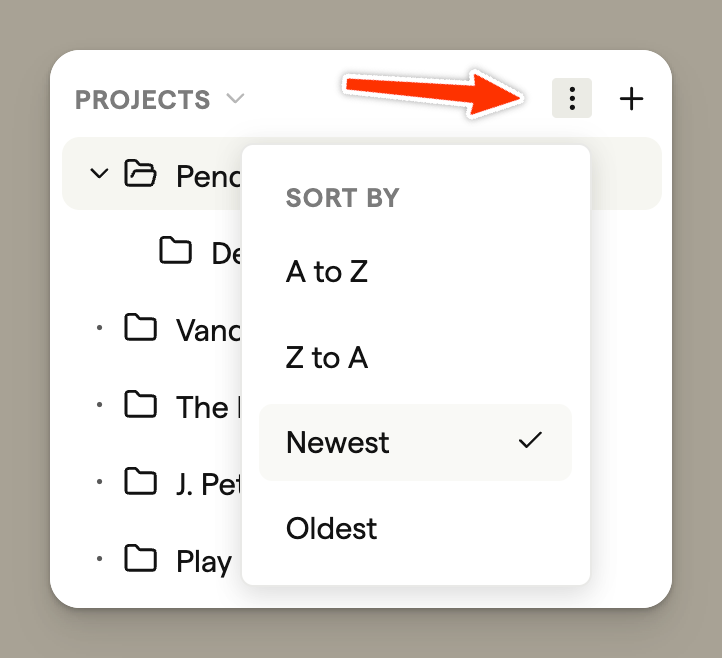
Task: Sort projects by Oldest
Action: (x=332, y=528)
